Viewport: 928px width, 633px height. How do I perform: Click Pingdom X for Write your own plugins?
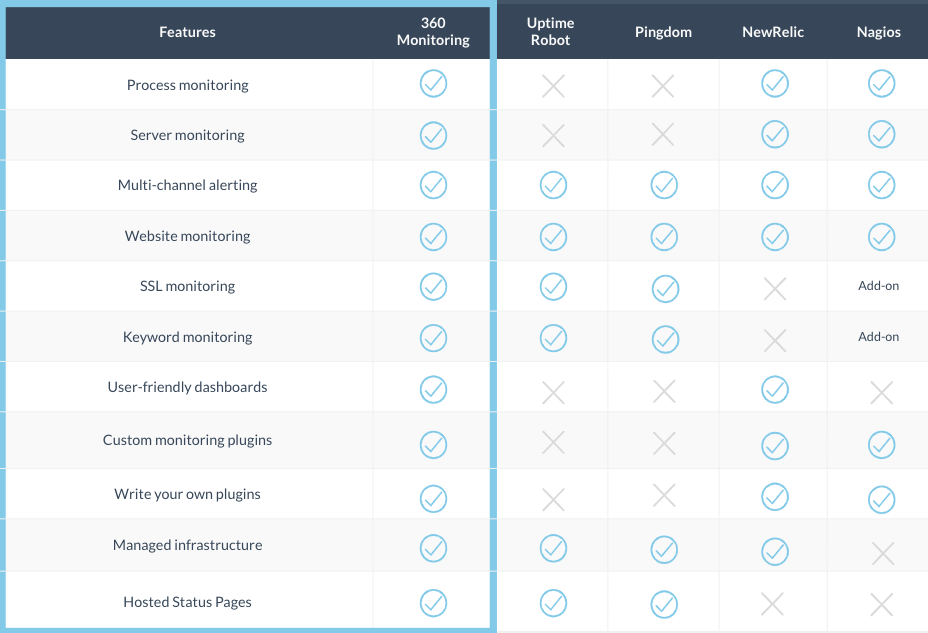coord(664,496)
